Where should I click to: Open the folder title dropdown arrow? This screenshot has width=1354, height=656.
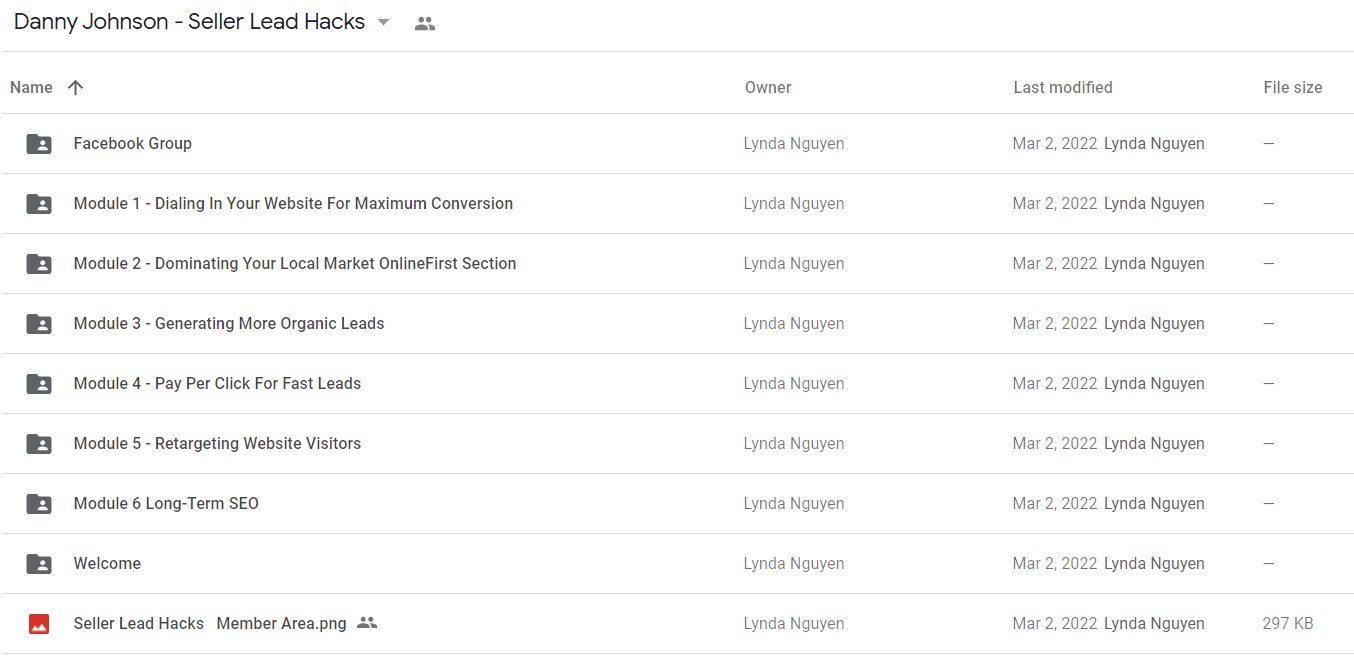(x=383, y=23)
